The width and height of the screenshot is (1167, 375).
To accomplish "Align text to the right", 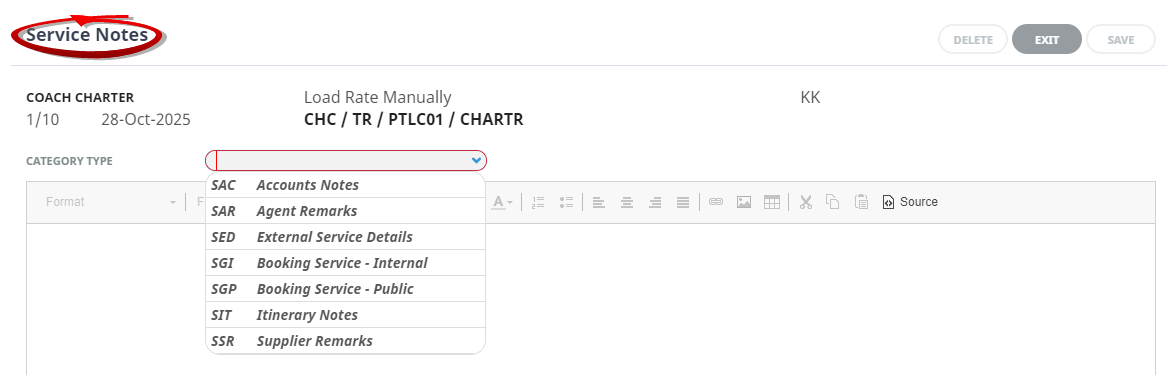I will click(655, 202).
